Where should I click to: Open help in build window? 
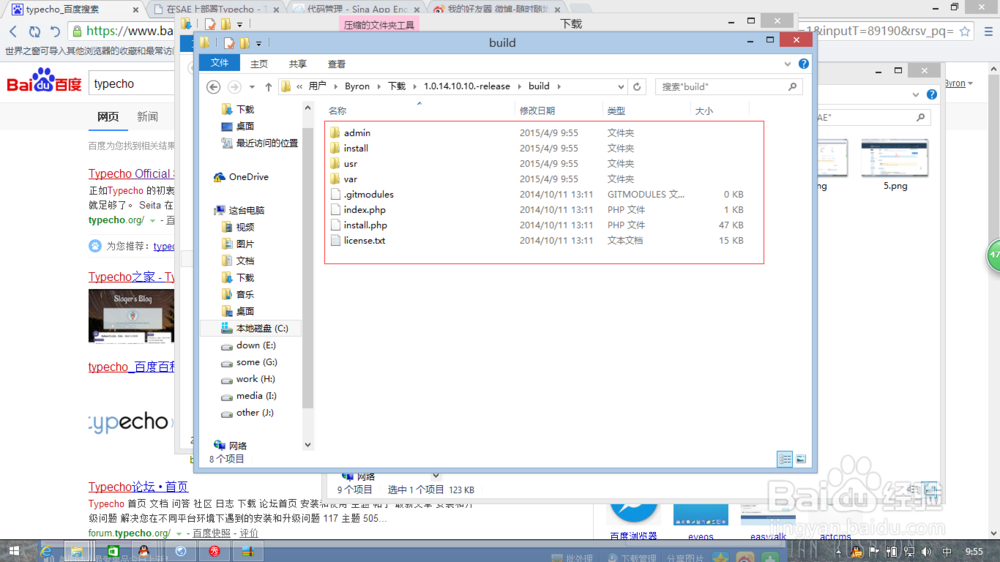[x=804, y=64]
